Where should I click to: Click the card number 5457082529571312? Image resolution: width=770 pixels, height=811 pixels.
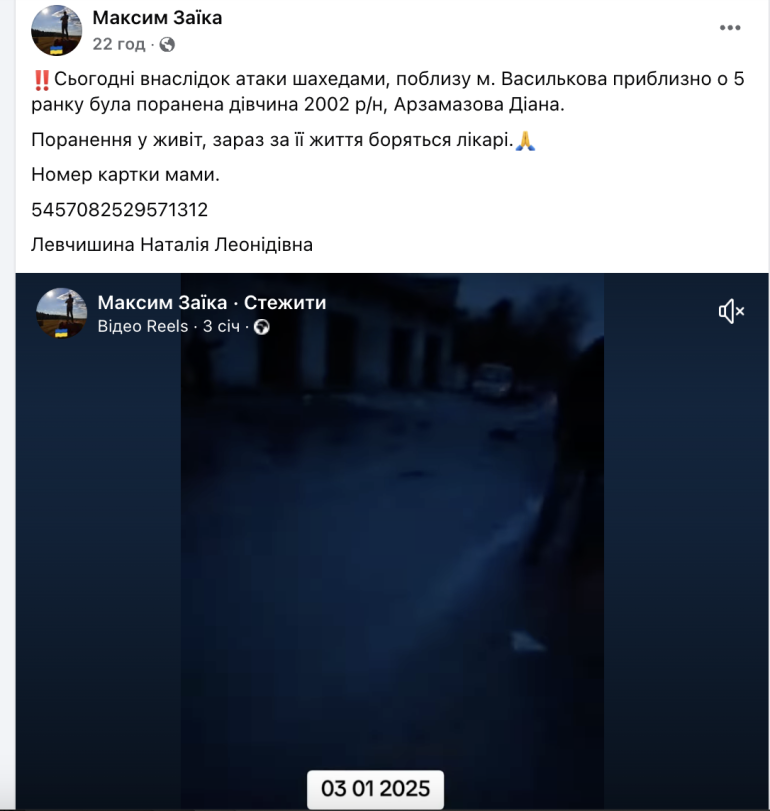click(x=119, y=210)
